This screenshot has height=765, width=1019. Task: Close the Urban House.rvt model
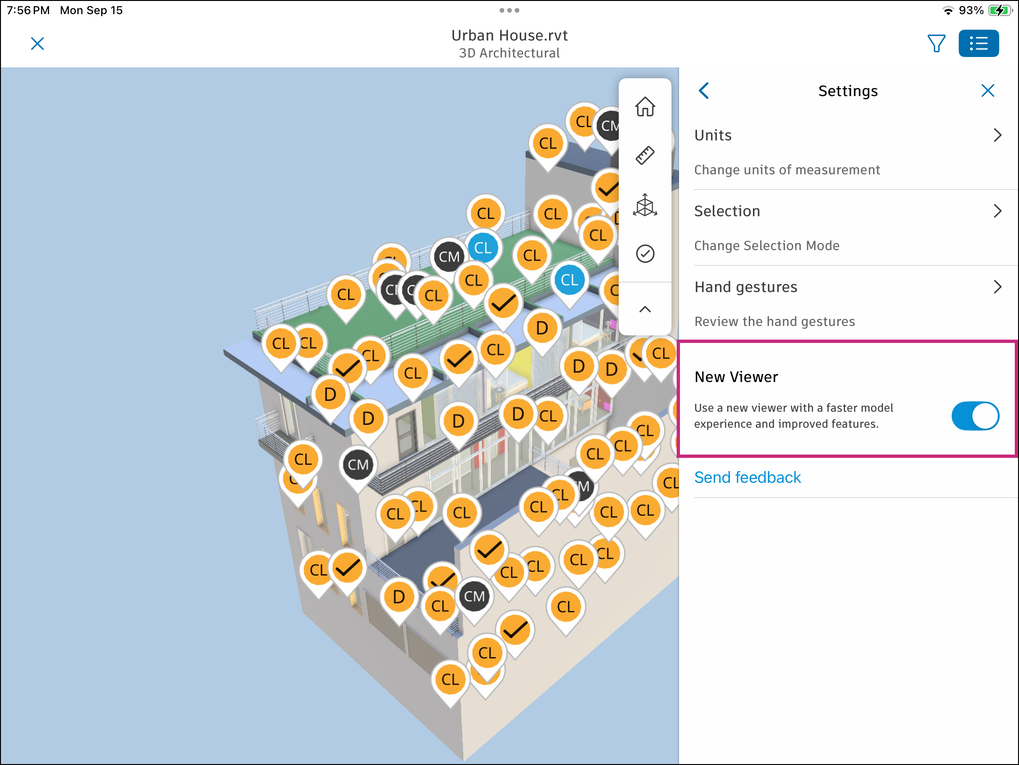pyautogui.click(x=38, y=44)
